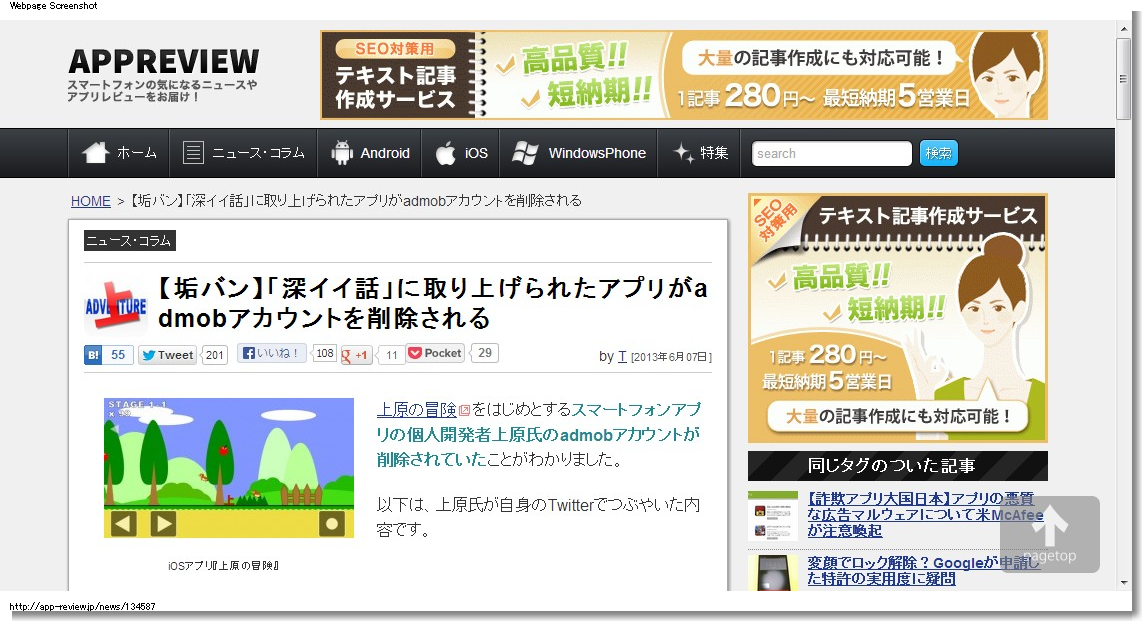Screen dimensions: 1142x621
Task: Click the ADVENTURE app icon beside the headline
Action: coord(115,306)
